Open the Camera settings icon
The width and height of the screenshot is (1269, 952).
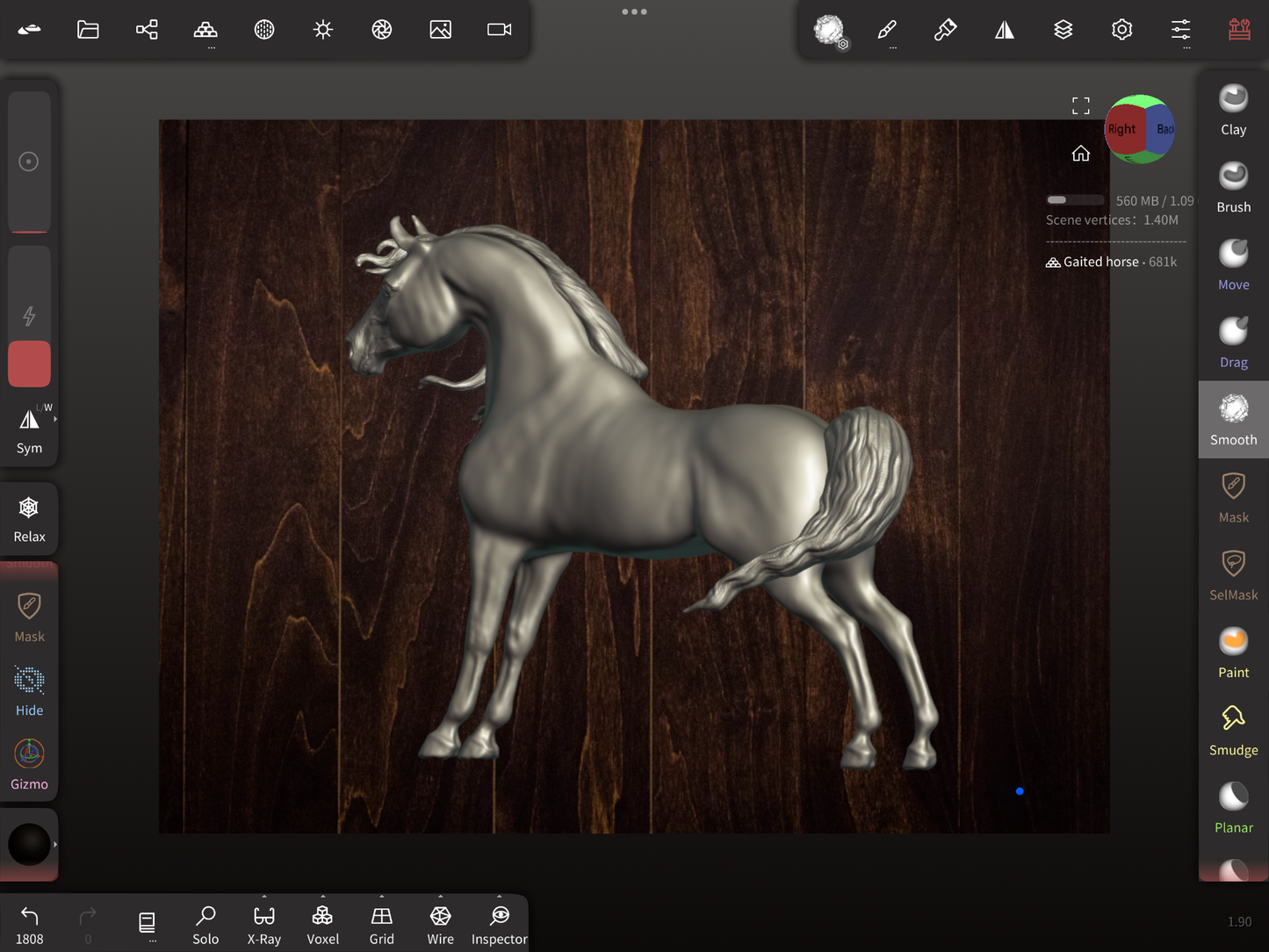coord(499,30)
